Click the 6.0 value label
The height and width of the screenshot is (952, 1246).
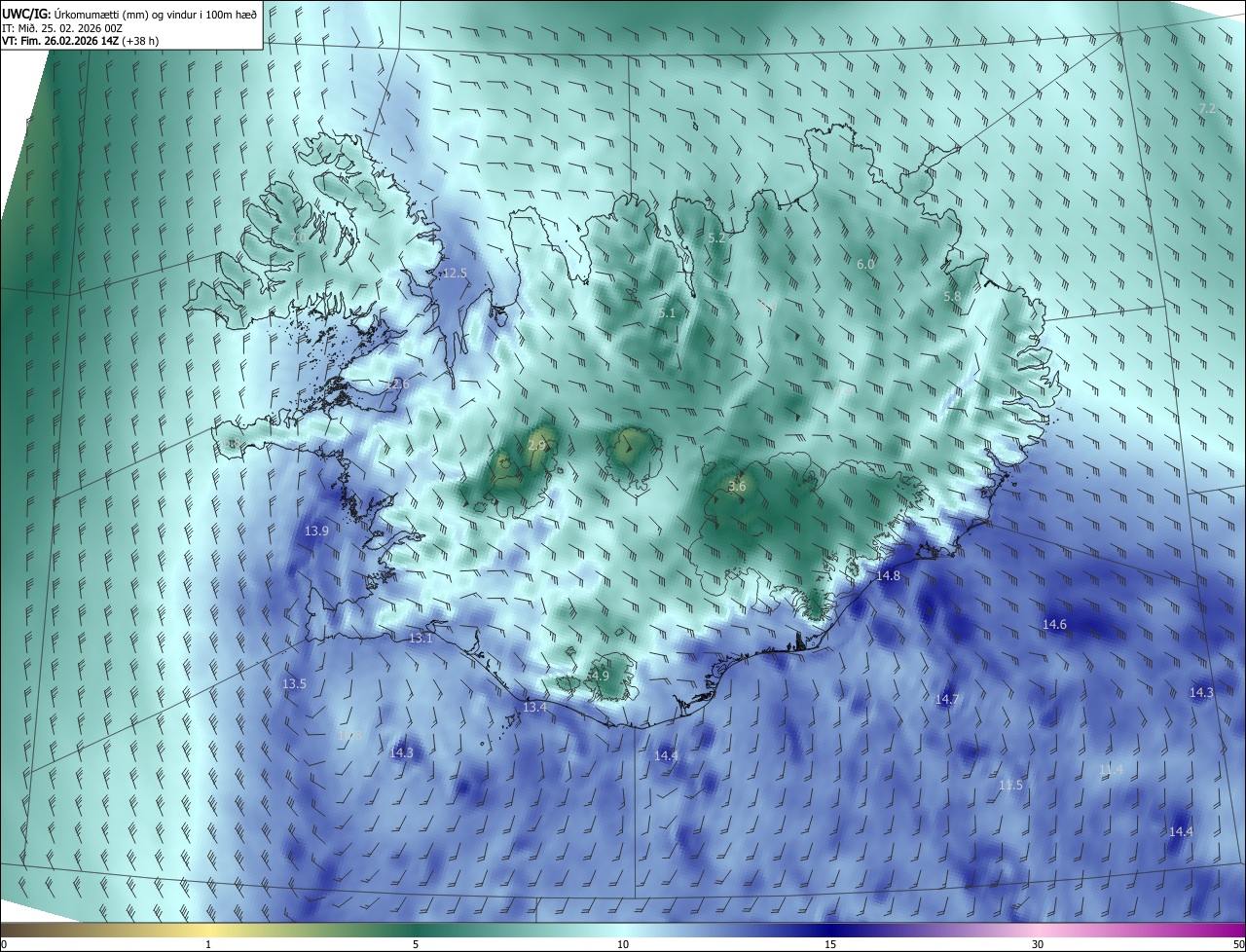[865, 265]
